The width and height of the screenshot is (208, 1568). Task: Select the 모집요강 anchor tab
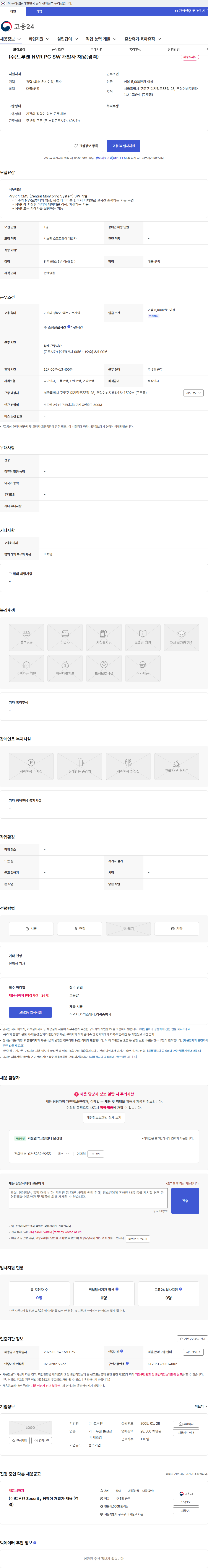(x=19, y=49)
